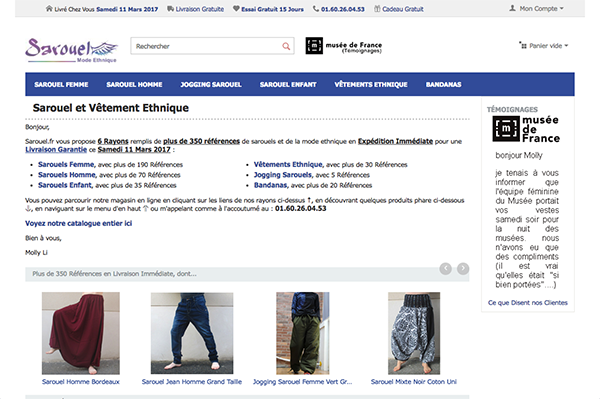Click Sarouel Homme Bordeaux product title
Image resolution: width=600 pixels, height=399 pixels.
point(81,382)
